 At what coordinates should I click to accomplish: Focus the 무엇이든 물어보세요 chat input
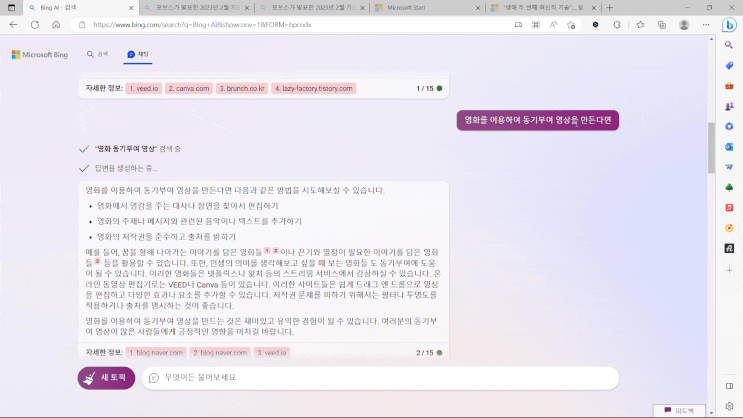point(380,378)
